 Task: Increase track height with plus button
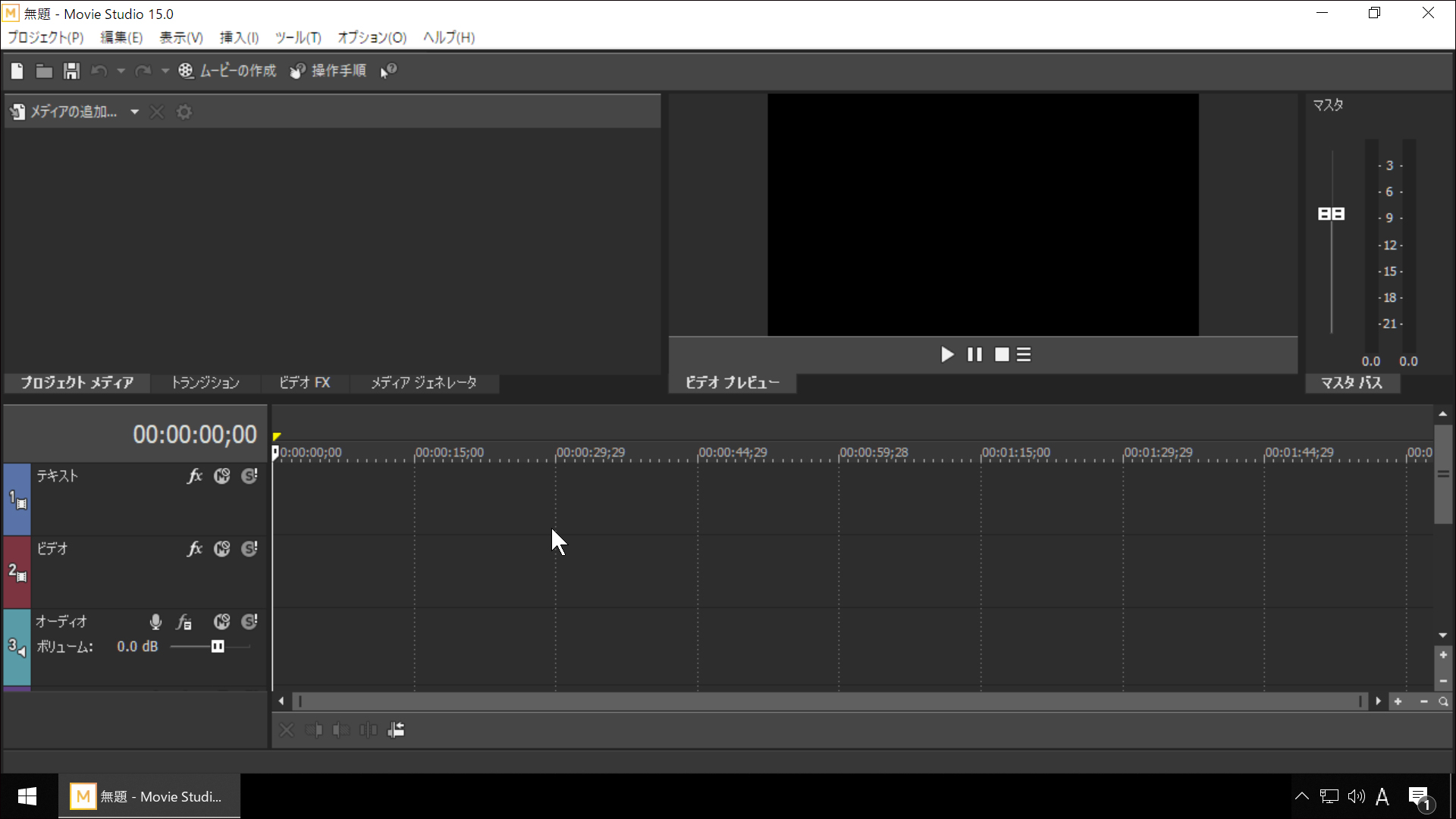(x=1443, y=654)
